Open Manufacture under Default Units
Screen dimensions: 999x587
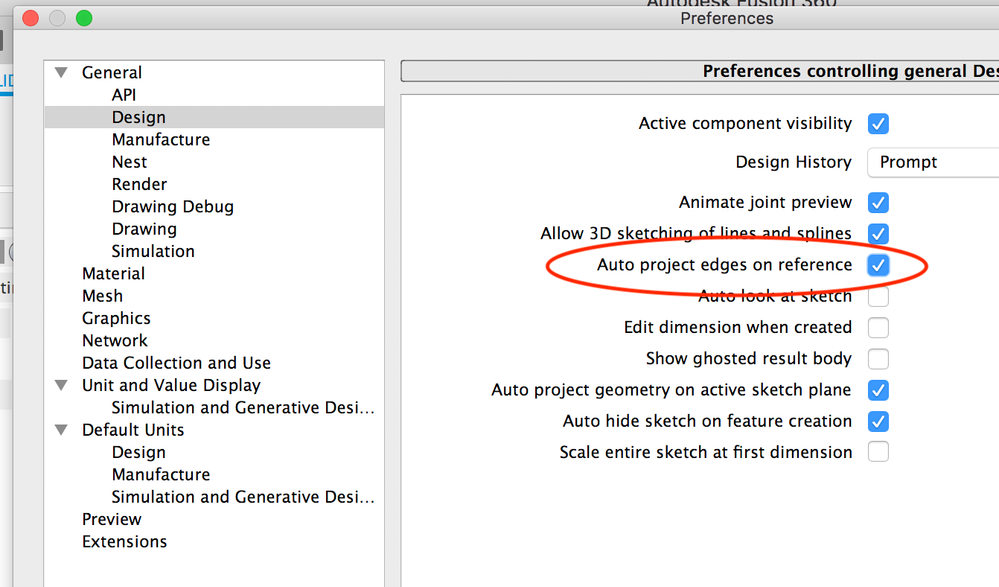click(161, 474)
